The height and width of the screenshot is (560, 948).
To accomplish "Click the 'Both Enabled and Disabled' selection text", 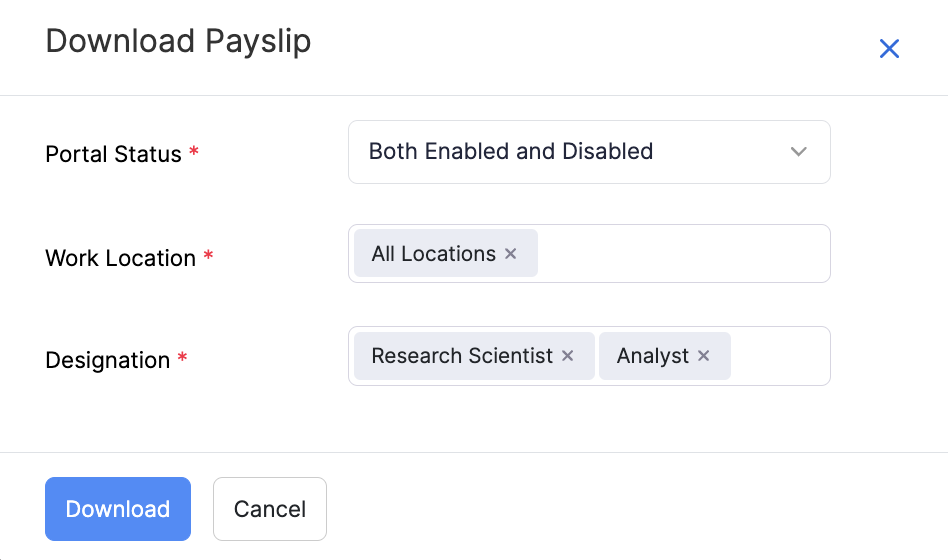I will pyautogui.click(x=511, y=152).
